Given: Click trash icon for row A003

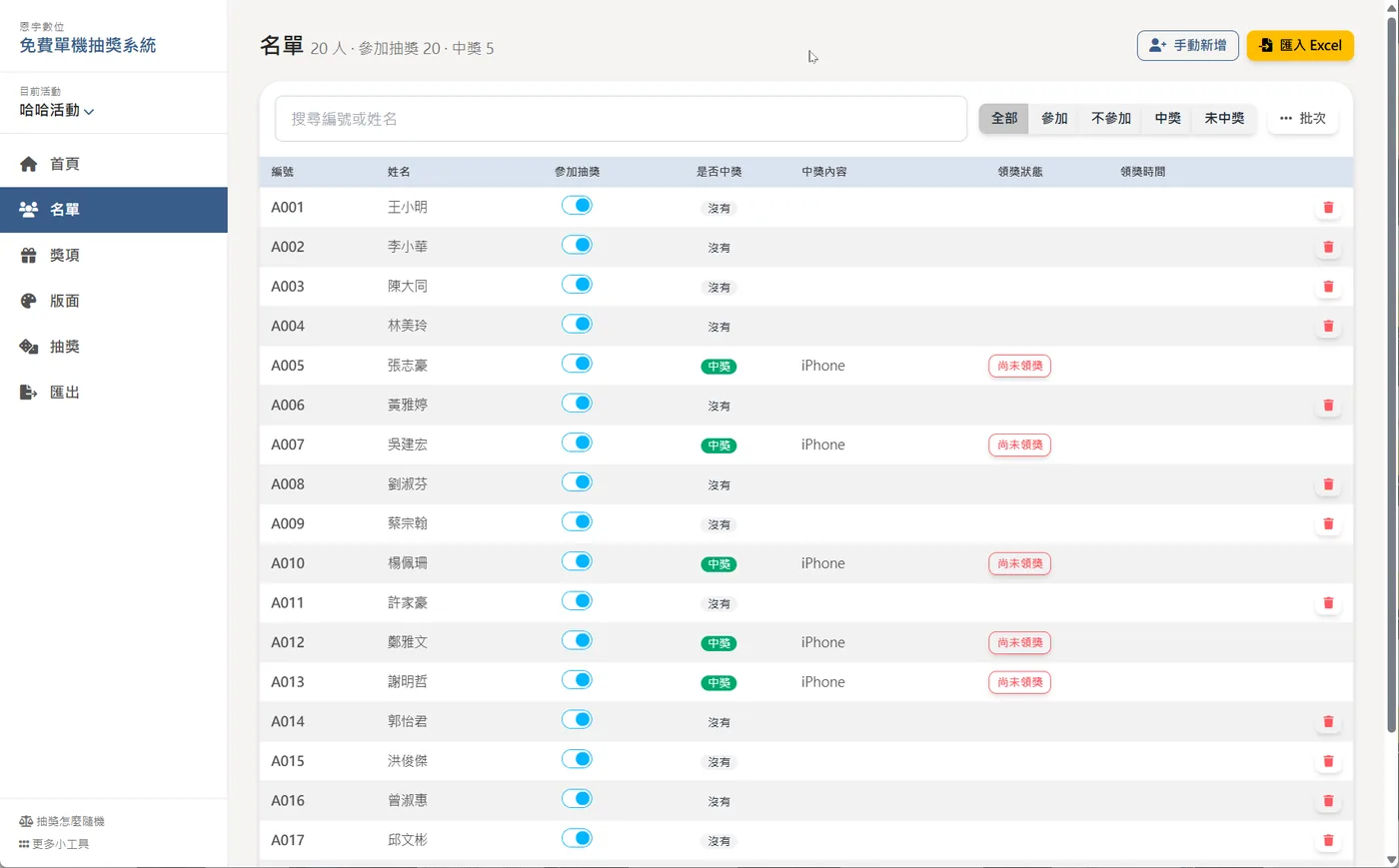Looking at the screenshot, I should click(x=1328, y=287).
